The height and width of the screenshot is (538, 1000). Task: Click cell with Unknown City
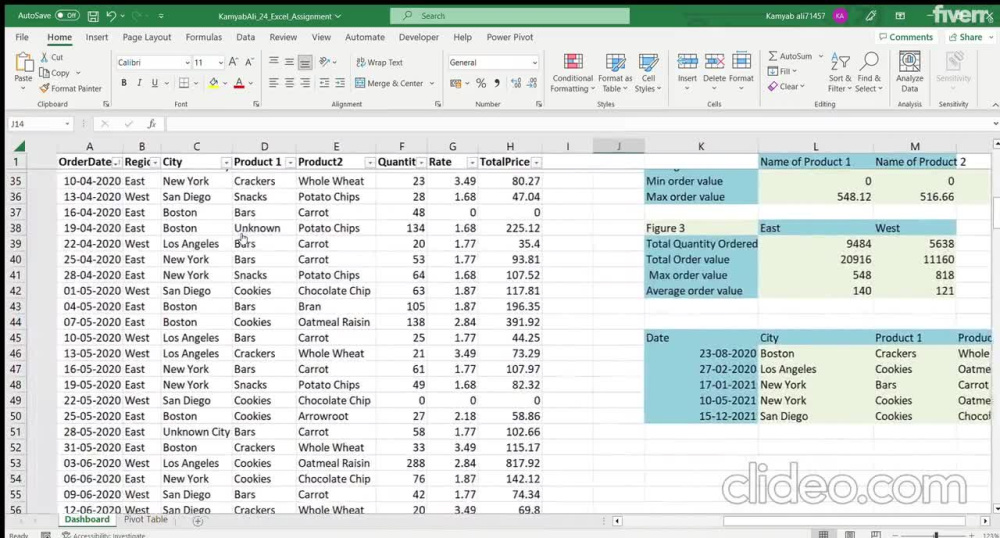point(196,432)
